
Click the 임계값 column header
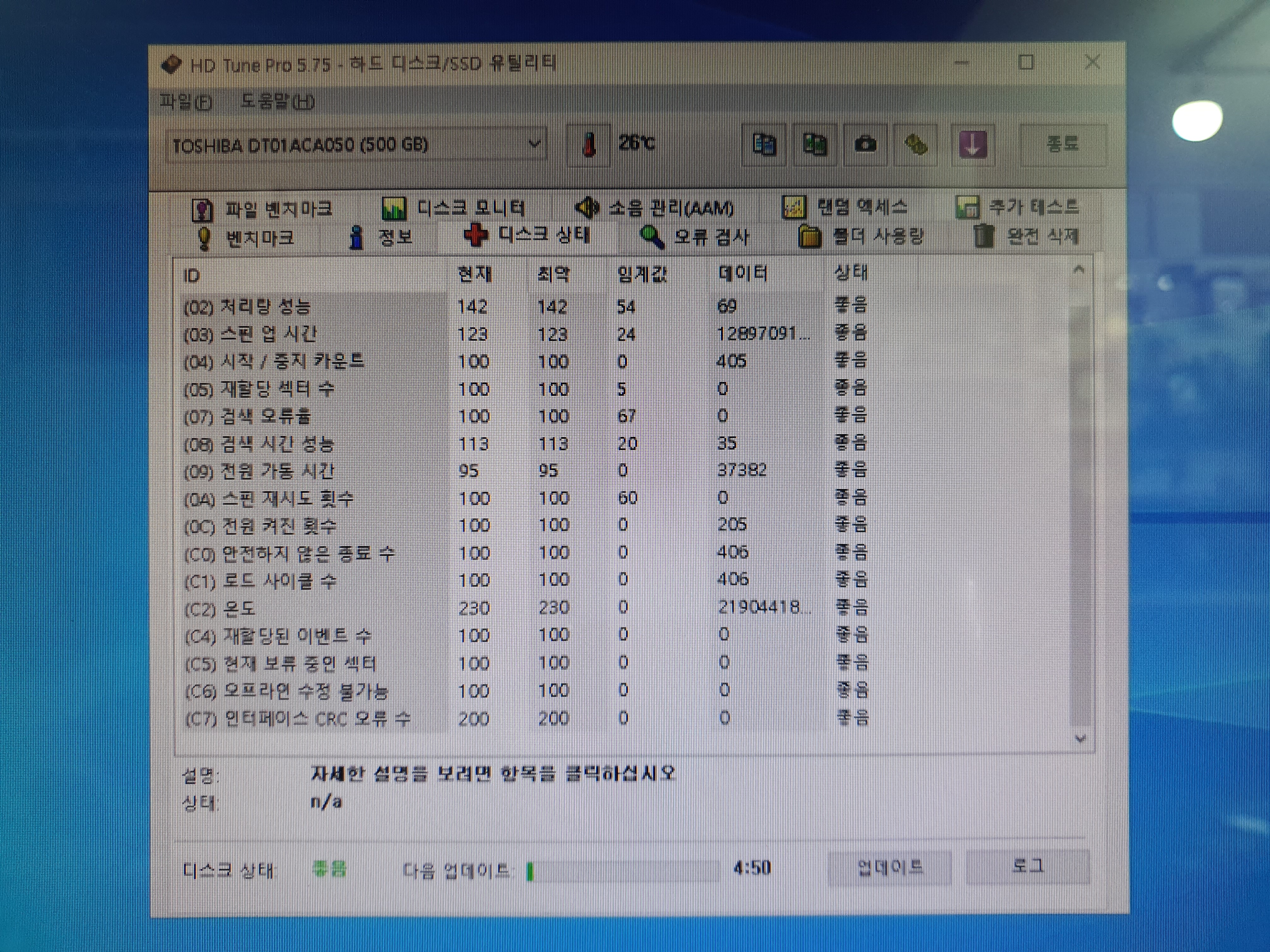point(642,274)
